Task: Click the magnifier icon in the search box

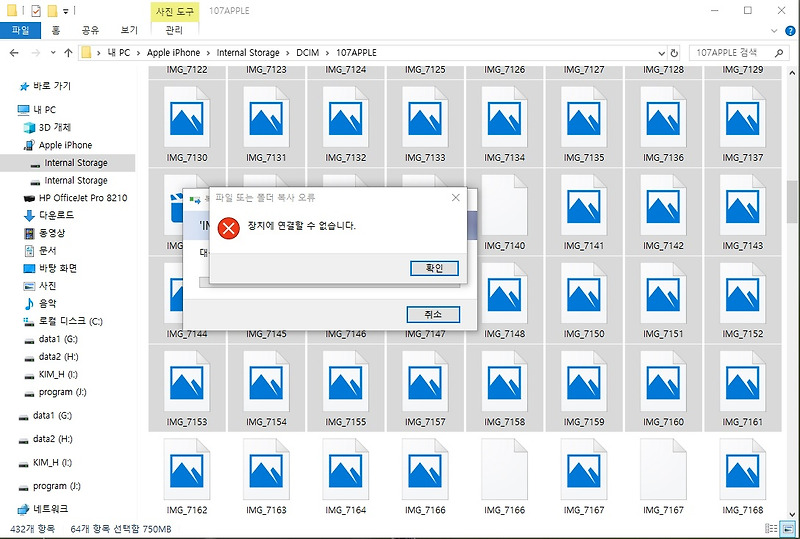Action: (x=779, y=53)
